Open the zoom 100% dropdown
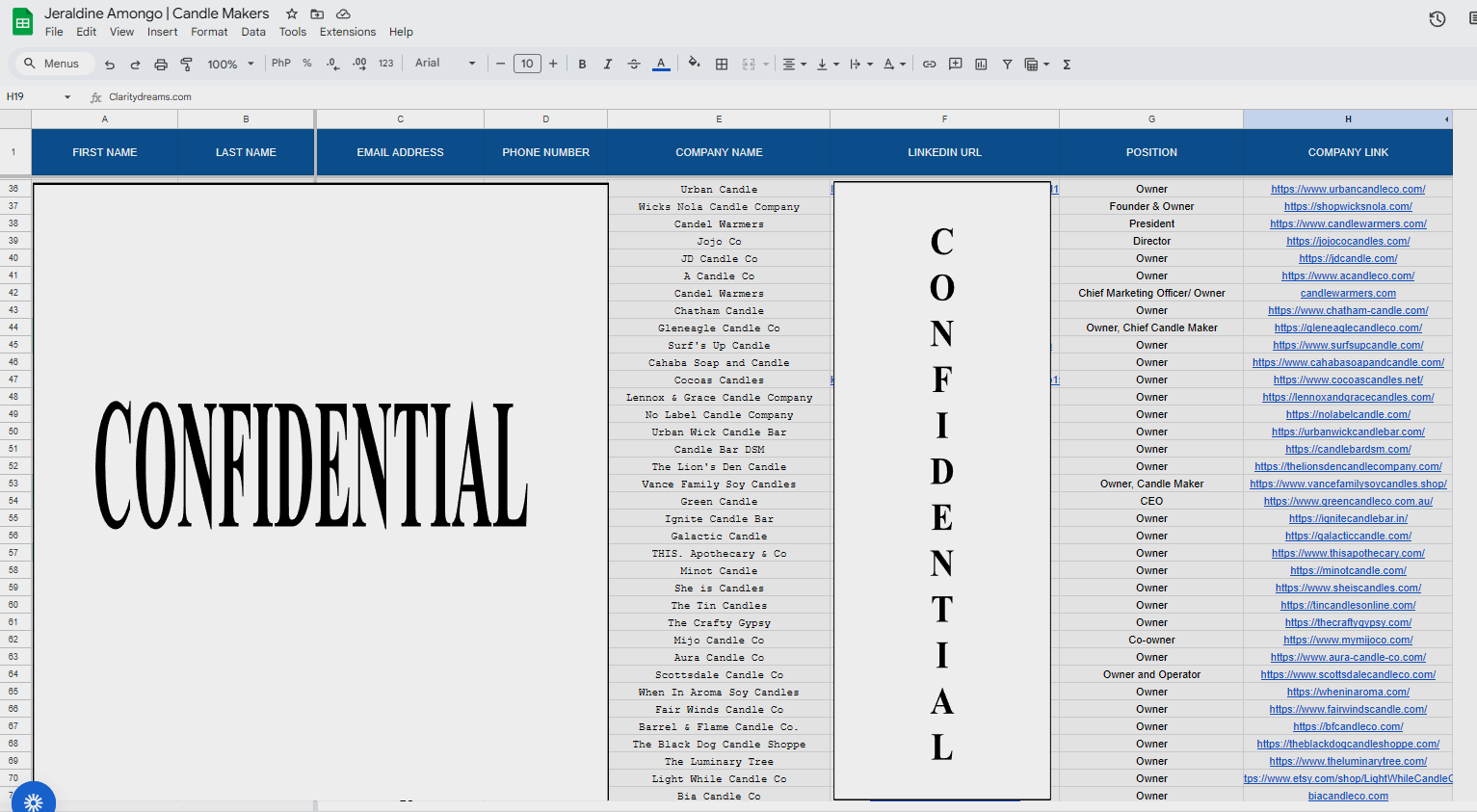 click(x=230, y=65)
